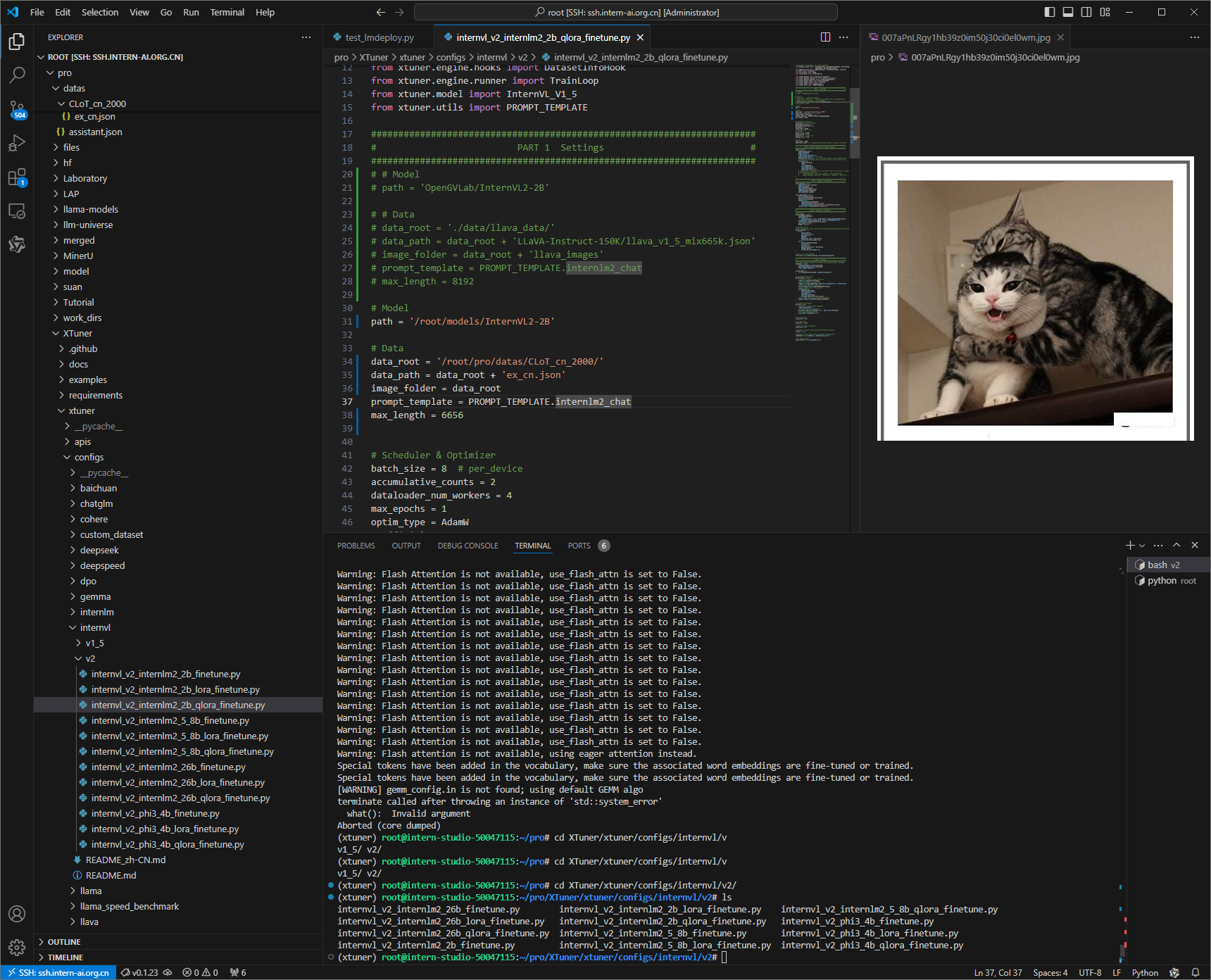This screenshot has width=1211, height=980.
Task: Toggle secondary side bar layout icon
Action: 1086,12
